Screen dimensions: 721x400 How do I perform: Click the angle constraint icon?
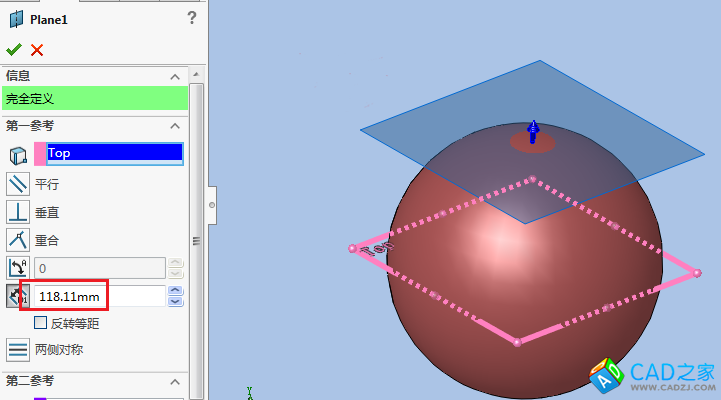[x=18, y=267]
